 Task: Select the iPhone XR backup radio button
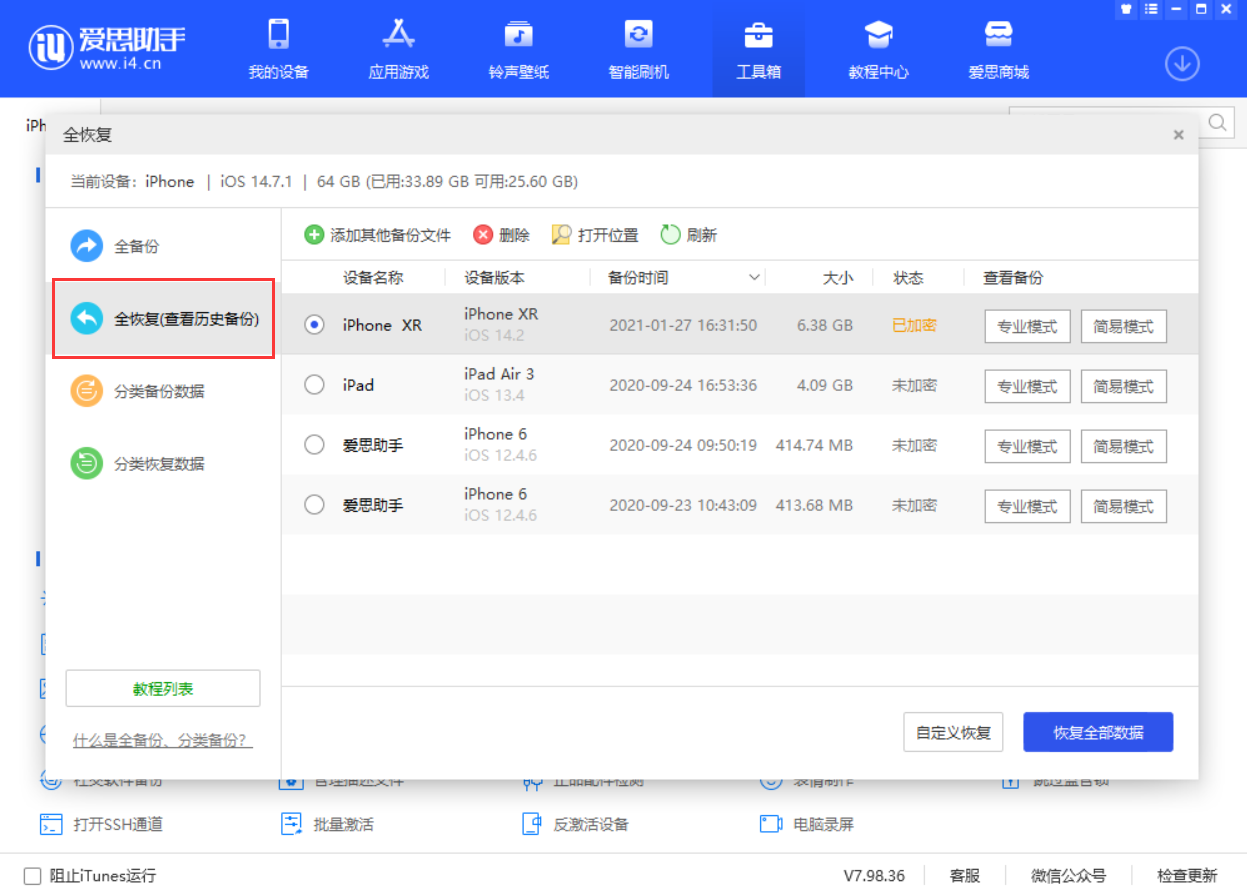314,325
